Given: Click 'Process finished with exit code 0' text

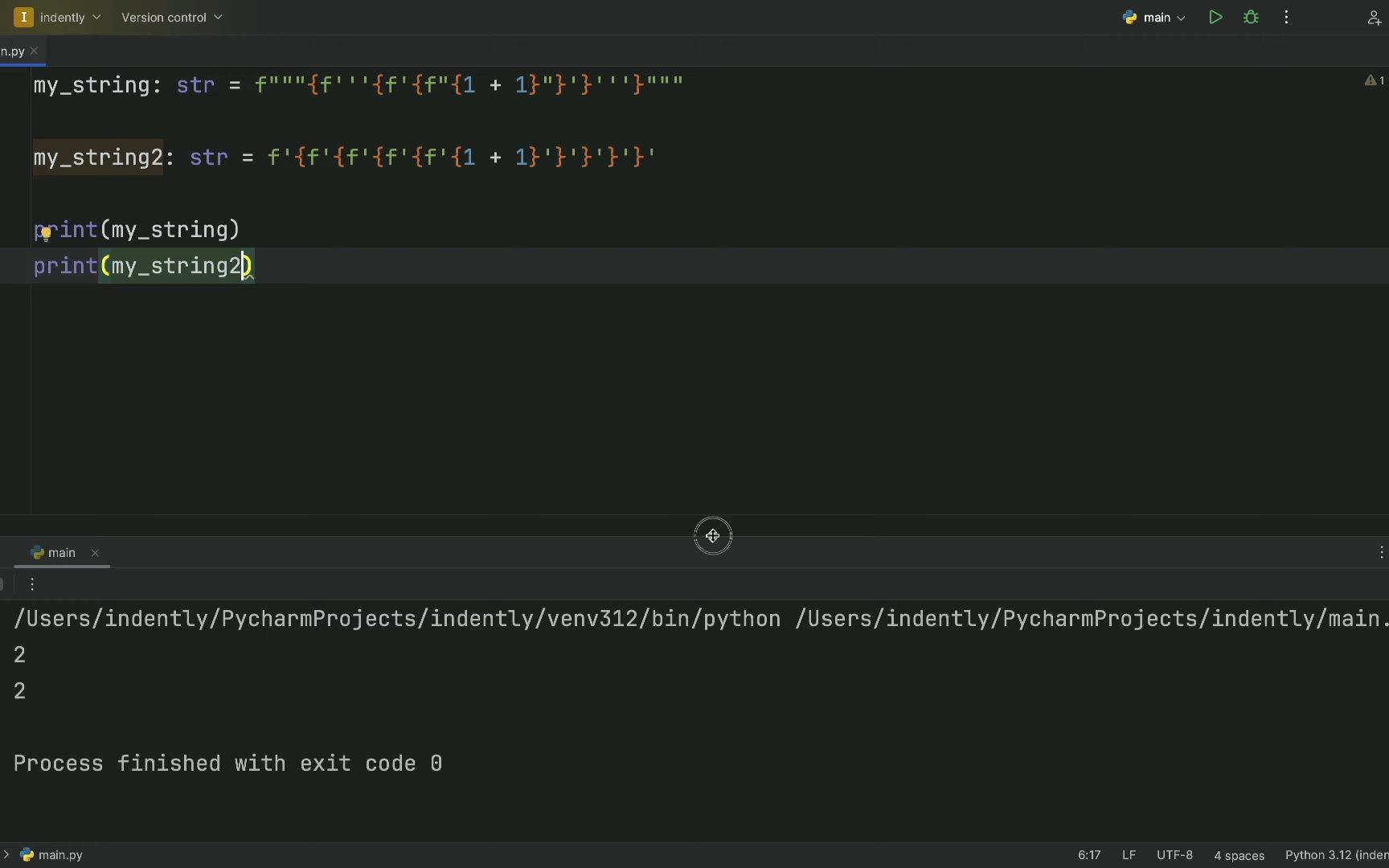Looking at the screenshot, I should pos(227,764).
